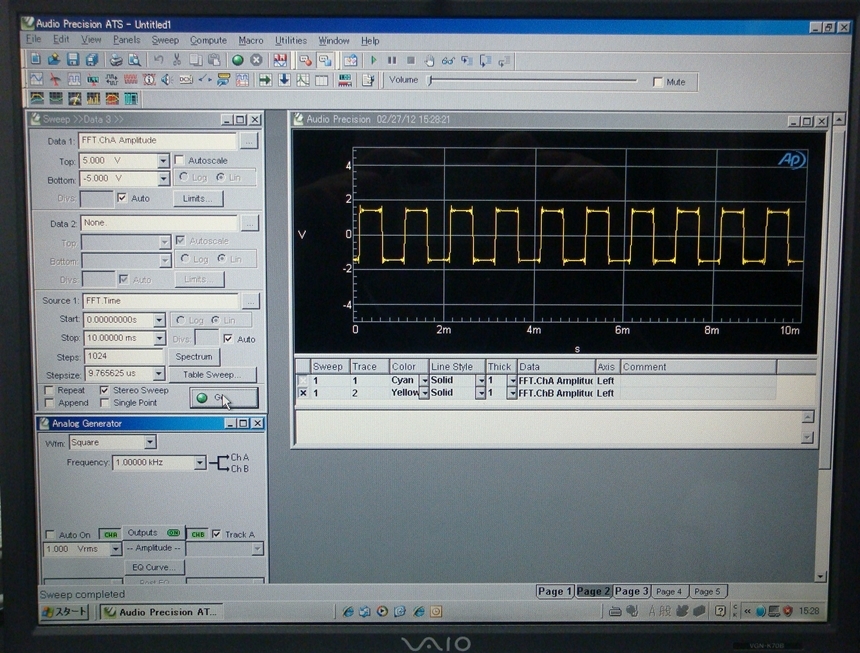This screenshot has width=860, height=653.
Task: Open Print Preview from the toolbar
Action: click(x=134, y=60)
